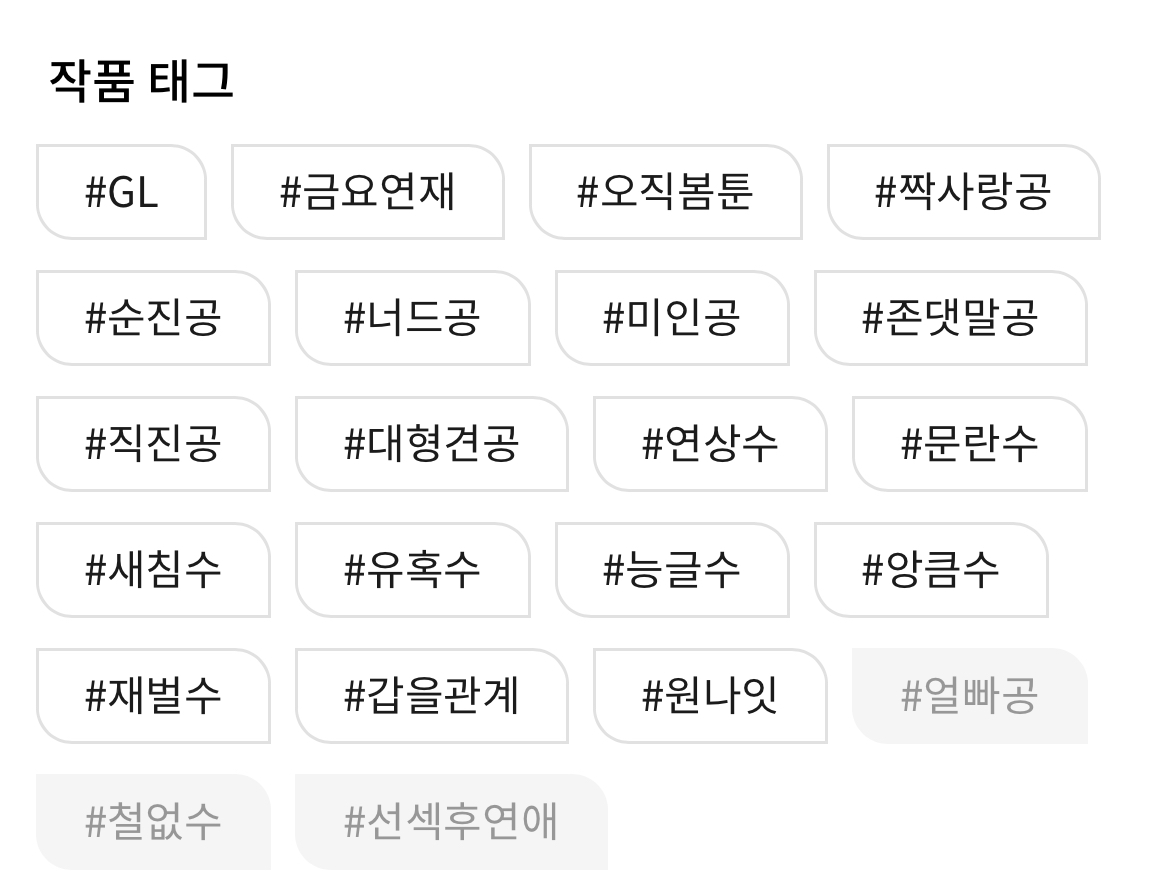Viewport: 1170px width, 895px height.
Task: Select the #대형견공 tag
Action: pyautogui.click(x=431, y=444)
